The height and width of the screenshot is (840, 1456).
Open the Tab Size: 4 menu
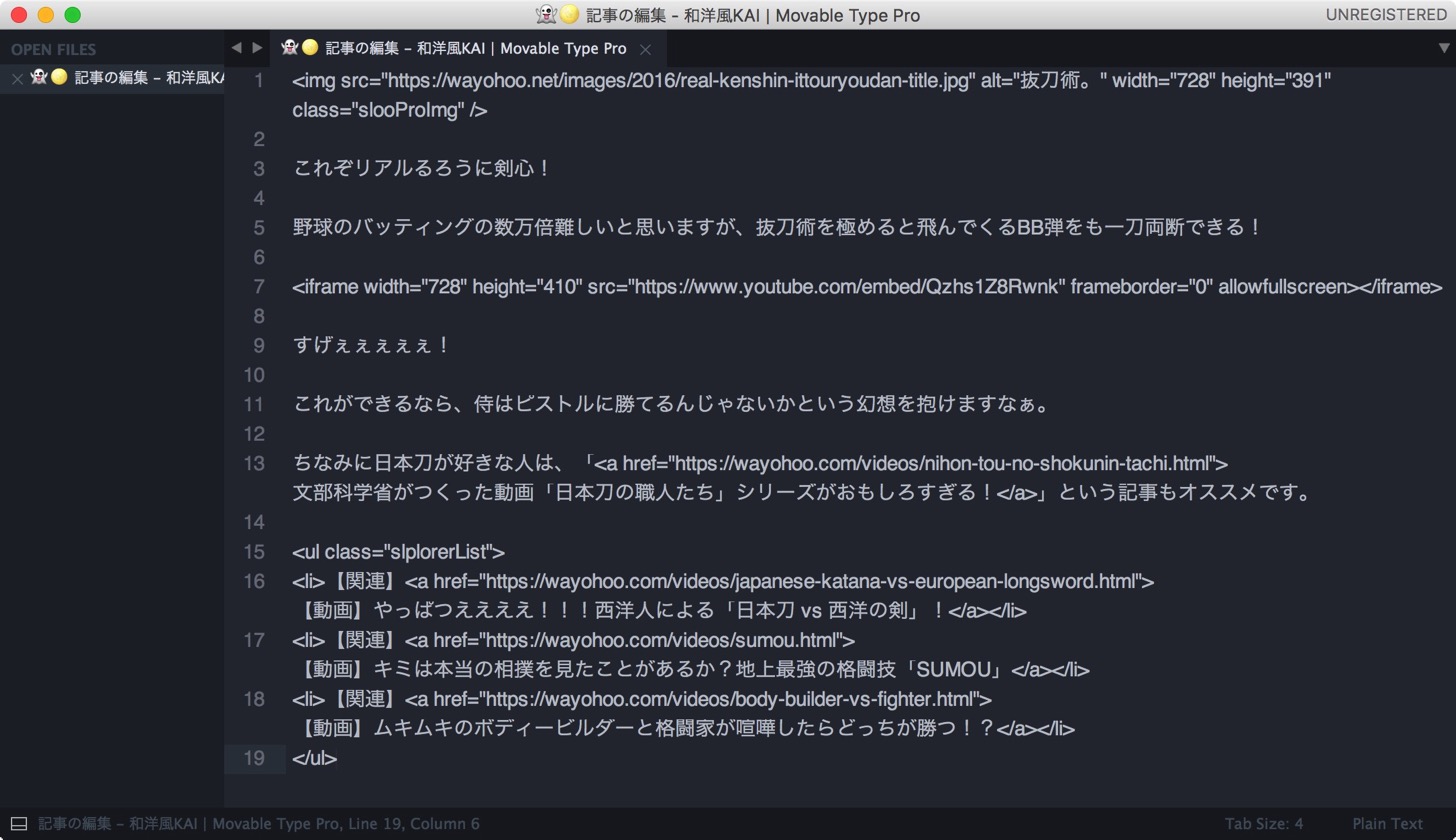coord(1264,824)
